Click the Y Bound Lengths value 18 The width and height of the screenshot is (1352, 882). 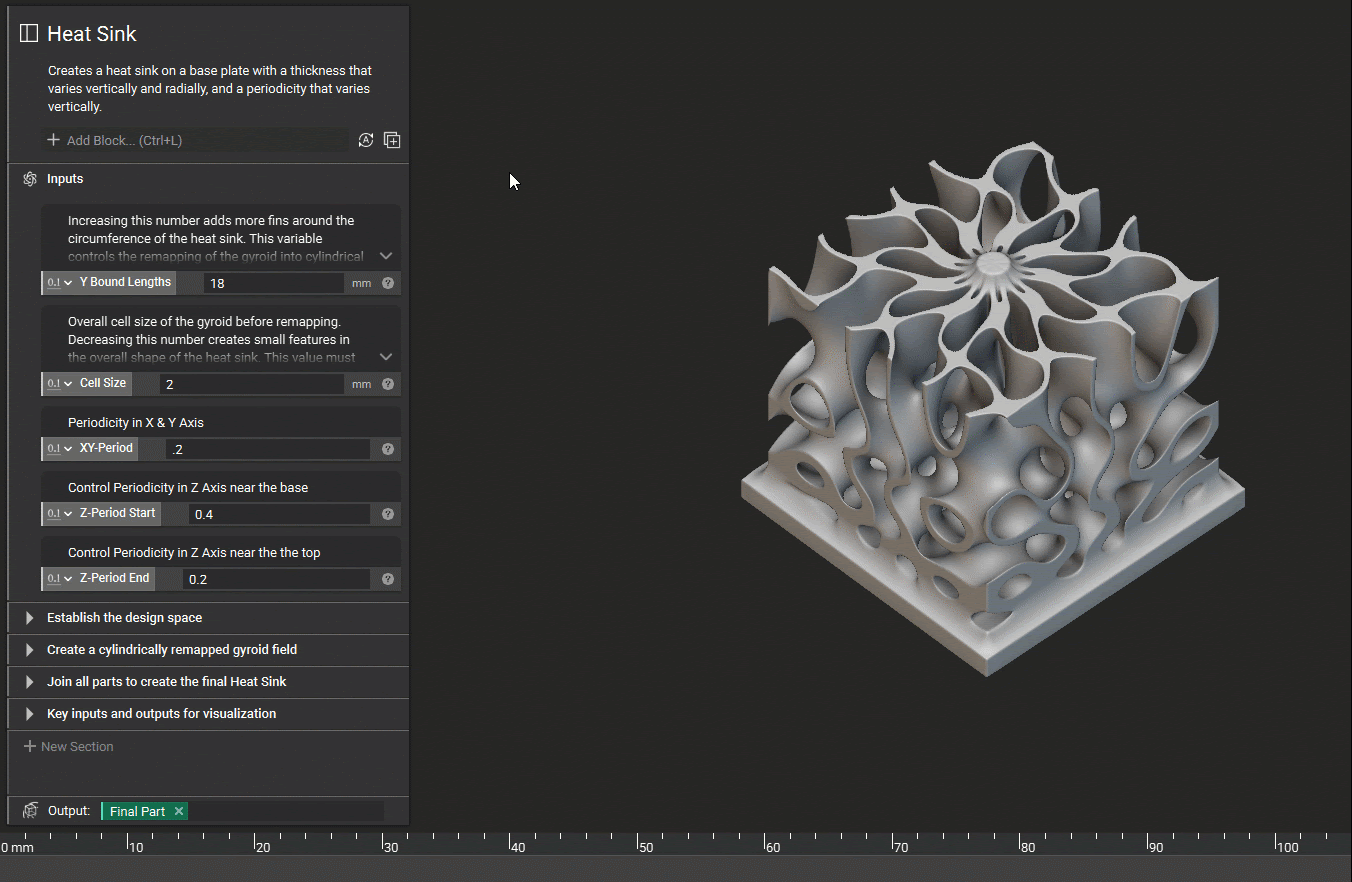coord(274,283)
